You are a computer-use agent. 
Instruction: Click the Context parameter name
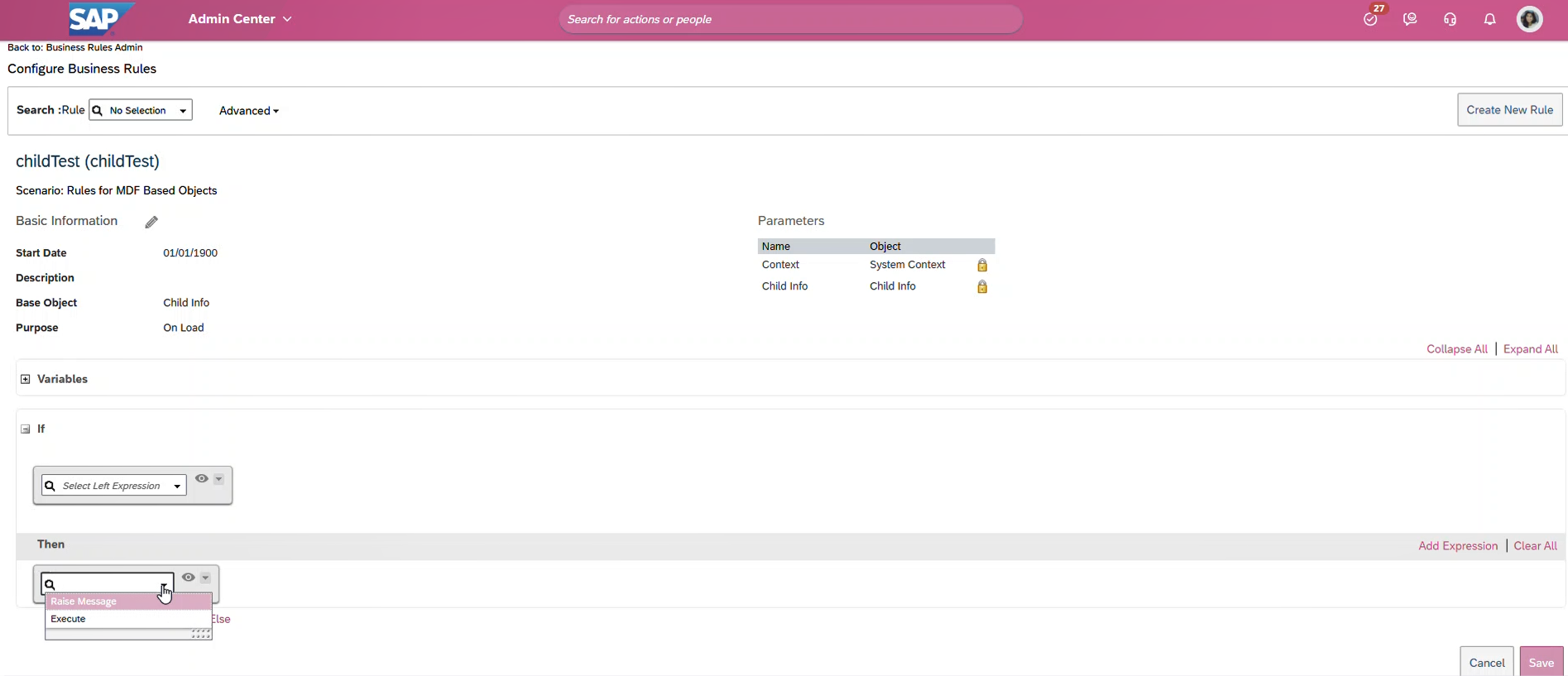[780, 265]
